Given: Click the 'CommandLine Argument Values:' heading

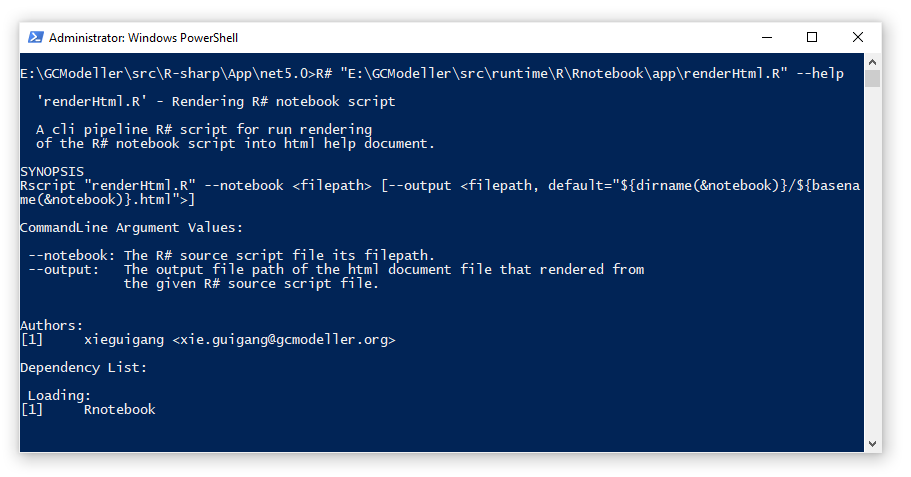Looking at the screenshot, I should 132,227.
